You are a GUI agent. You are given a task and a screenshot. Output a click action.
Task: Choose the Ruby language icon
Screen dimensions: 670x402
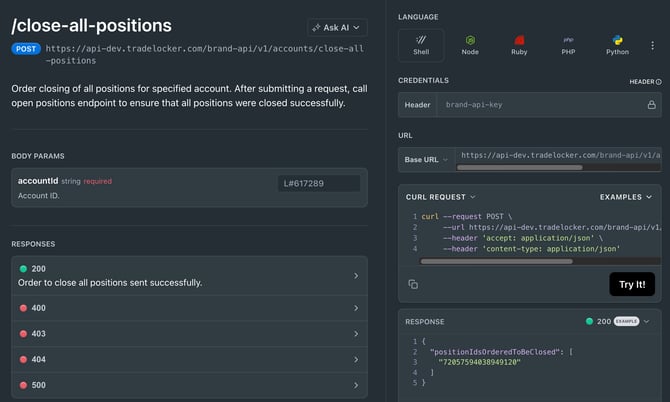519,45
